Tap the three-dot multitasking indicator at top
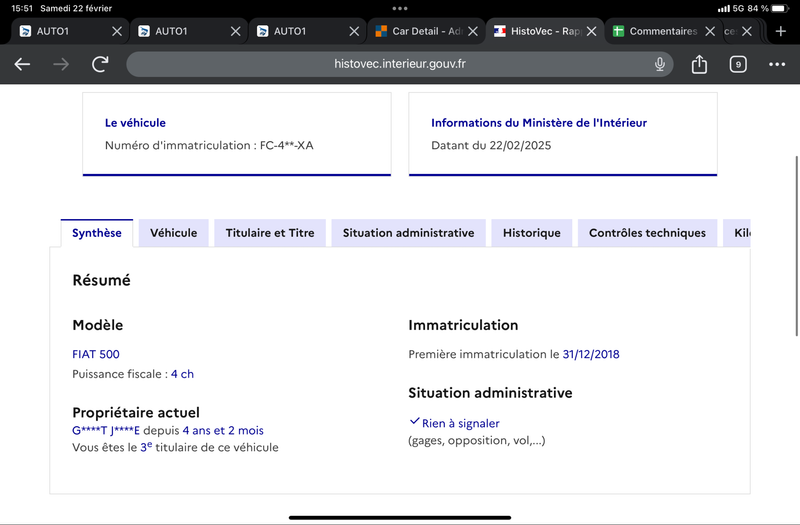Viewport: 800px width, 525px height. tap(400, 8)
